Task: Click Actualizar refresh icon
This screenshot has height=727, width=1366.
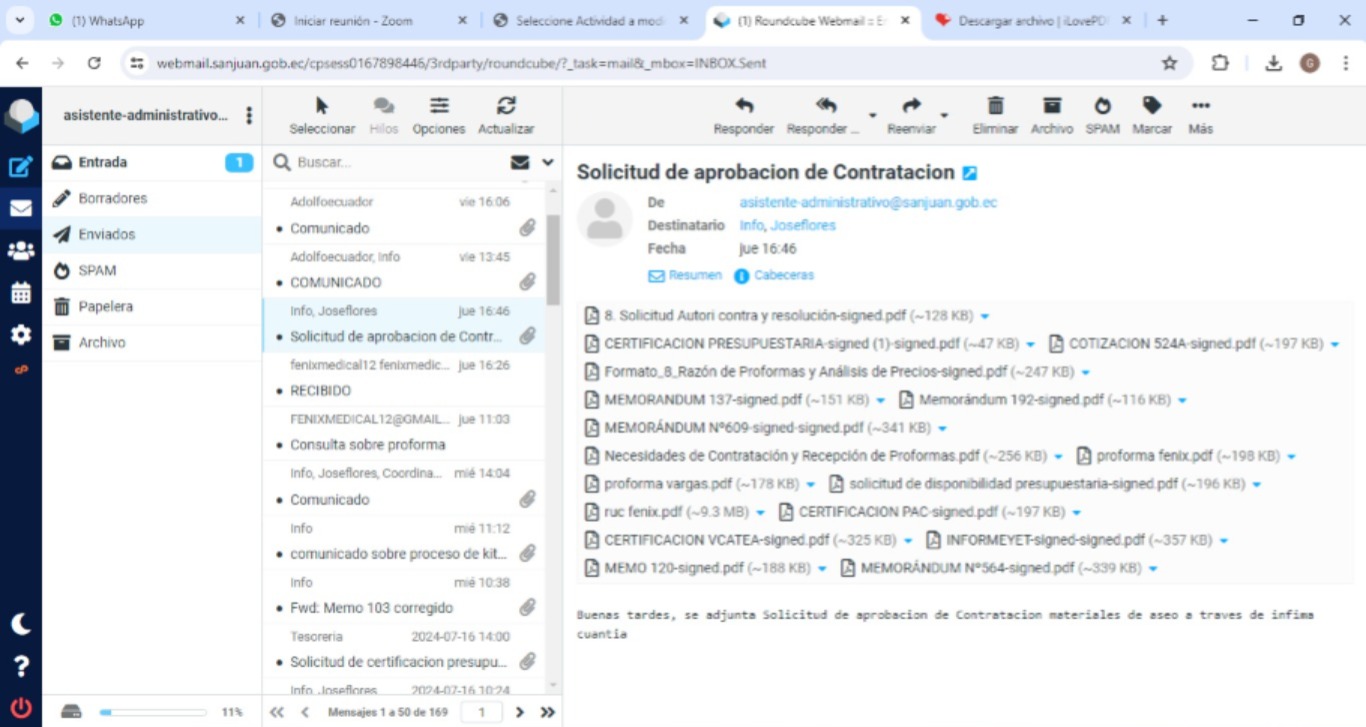Action: pos(506,106)
